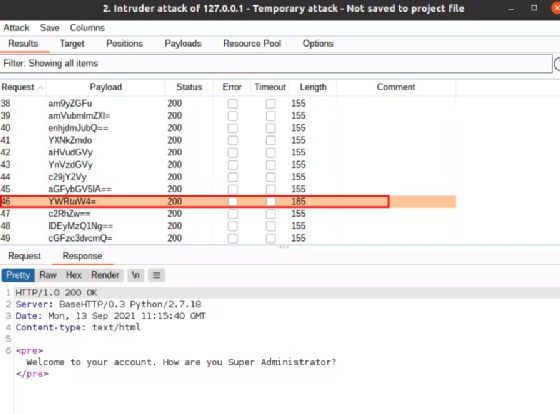
Task: Switch to the Payloads tab
Action: [x=183, y=44]
